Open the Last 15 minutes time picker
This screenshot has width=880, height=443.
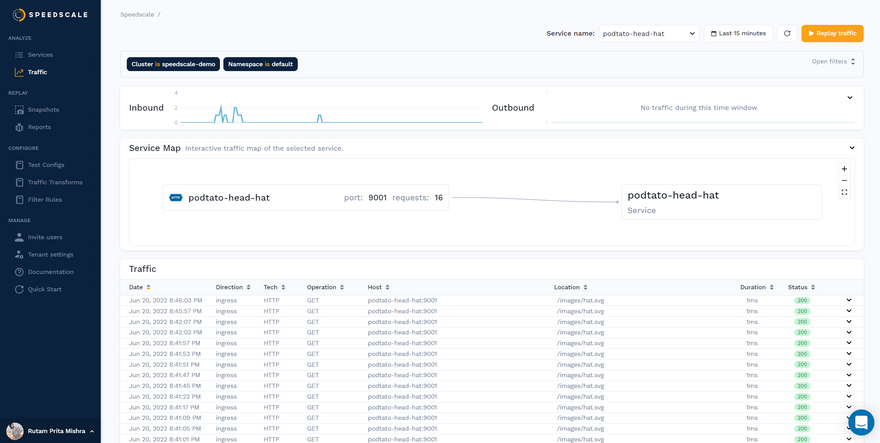point(738,33)
